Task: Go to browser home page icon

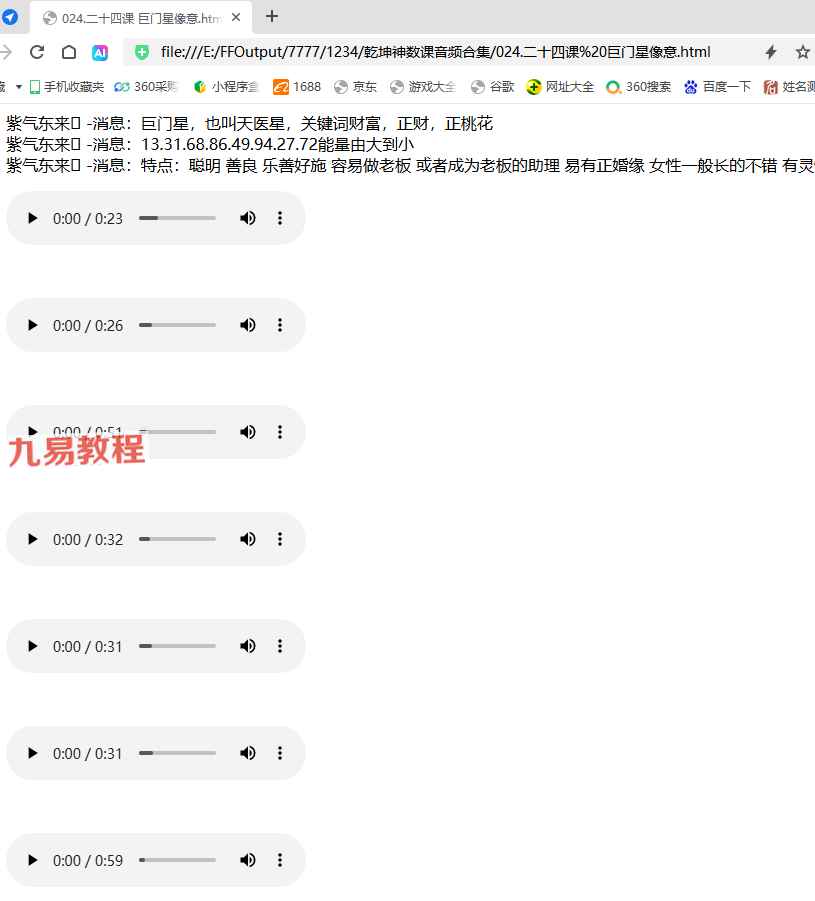Action: click(68, 52)
